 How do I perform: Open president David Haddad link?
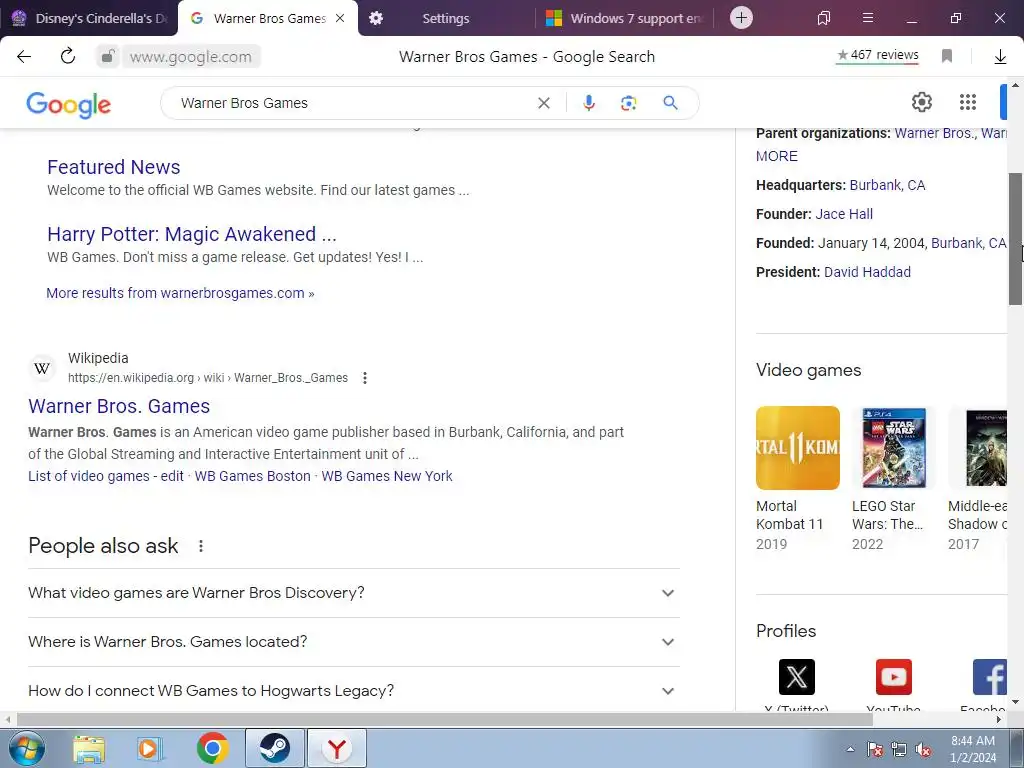click(867, 272)
